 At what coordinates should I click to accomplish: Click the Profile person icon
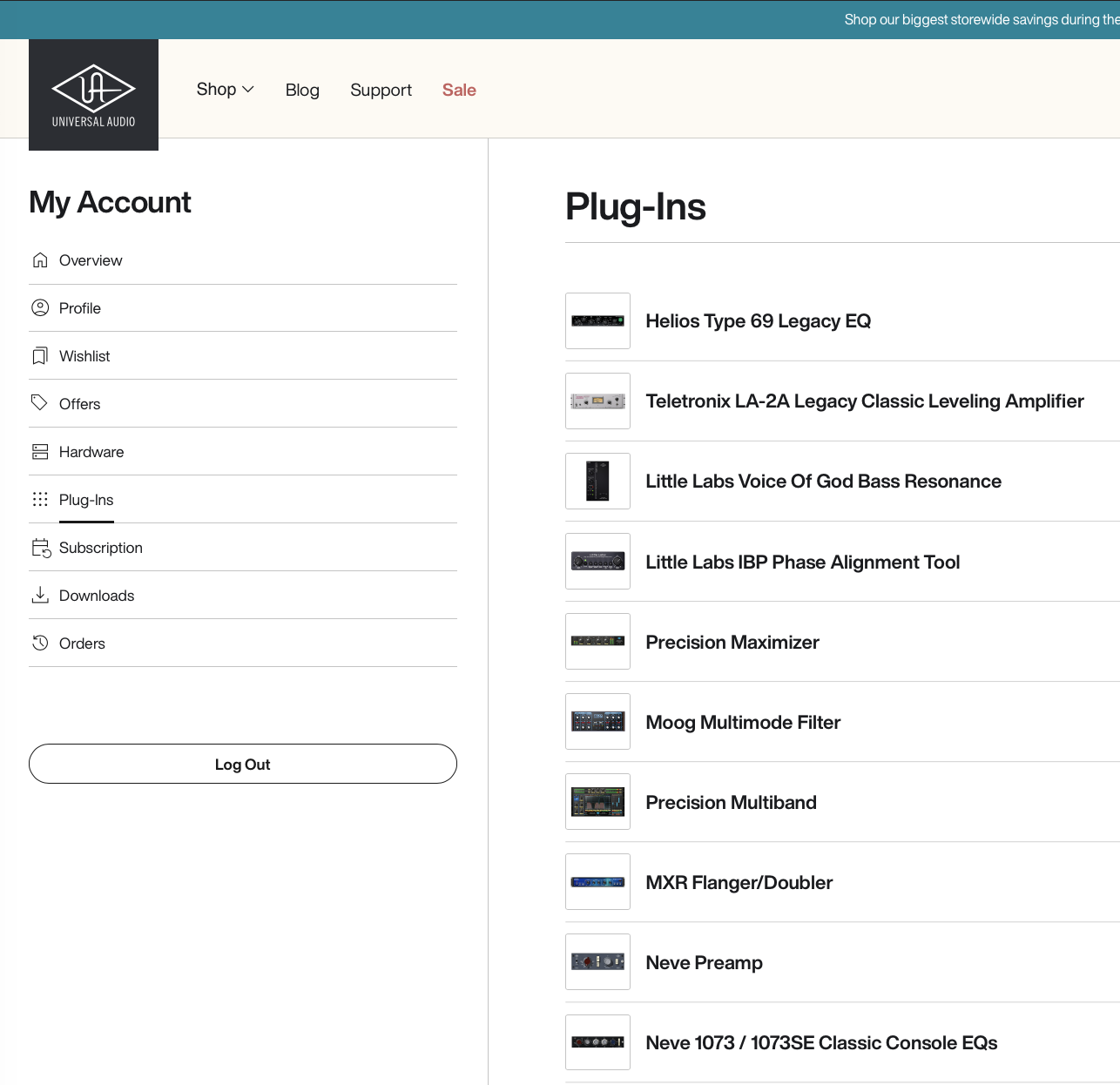click(x=40, y=308)
